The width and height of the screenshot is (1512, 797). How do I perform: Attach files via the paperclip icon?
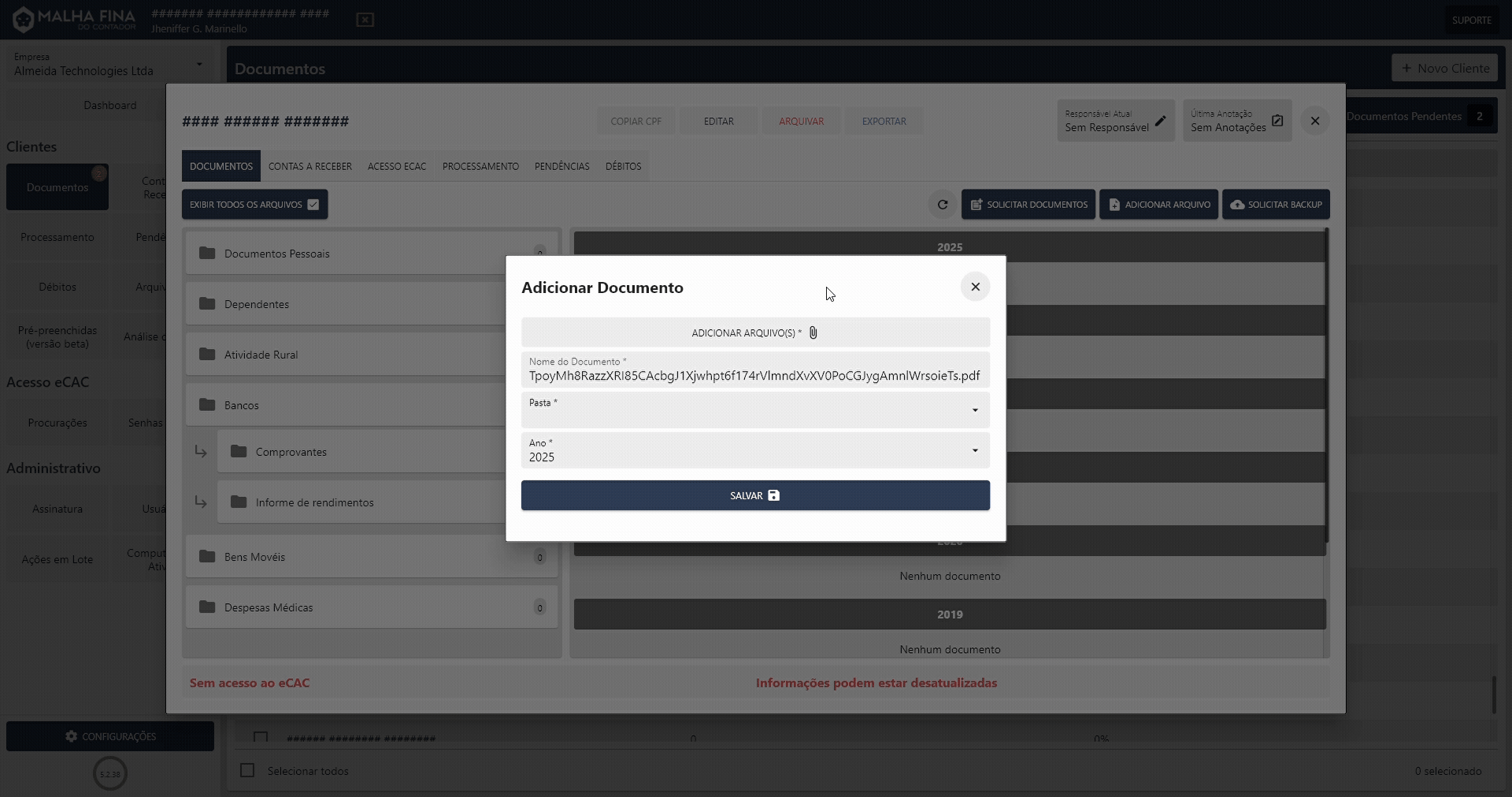[812, 332]
